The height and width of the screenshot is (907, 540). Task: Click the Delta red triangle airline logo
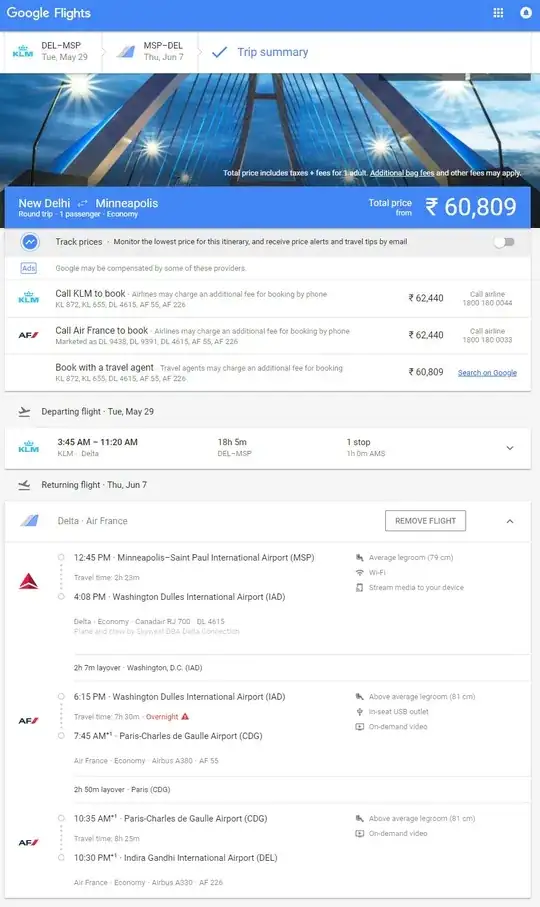[x=28, y=581]
